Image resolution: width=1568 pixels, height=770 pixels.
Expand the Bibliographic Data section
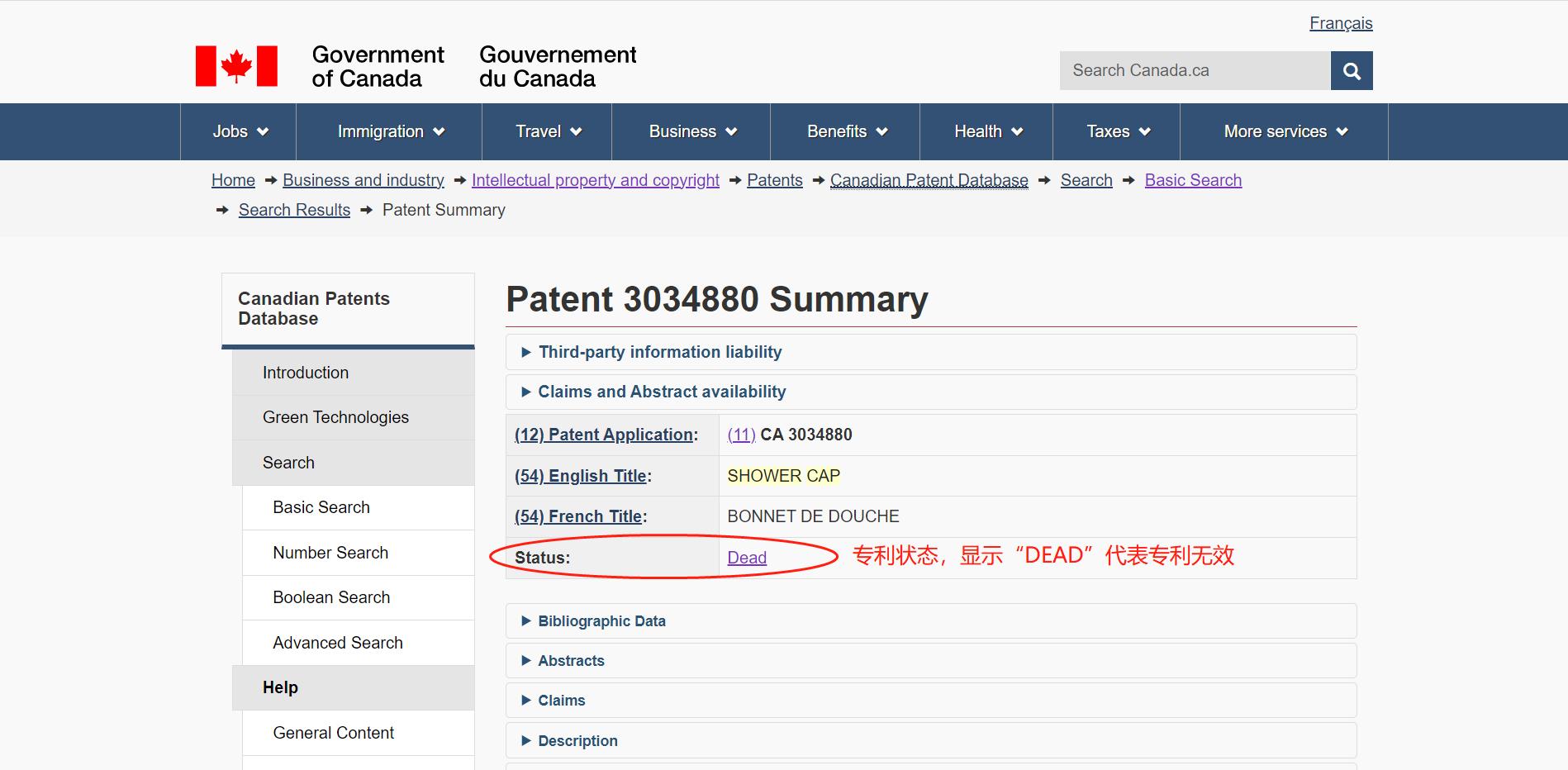(x=601, y=620)
